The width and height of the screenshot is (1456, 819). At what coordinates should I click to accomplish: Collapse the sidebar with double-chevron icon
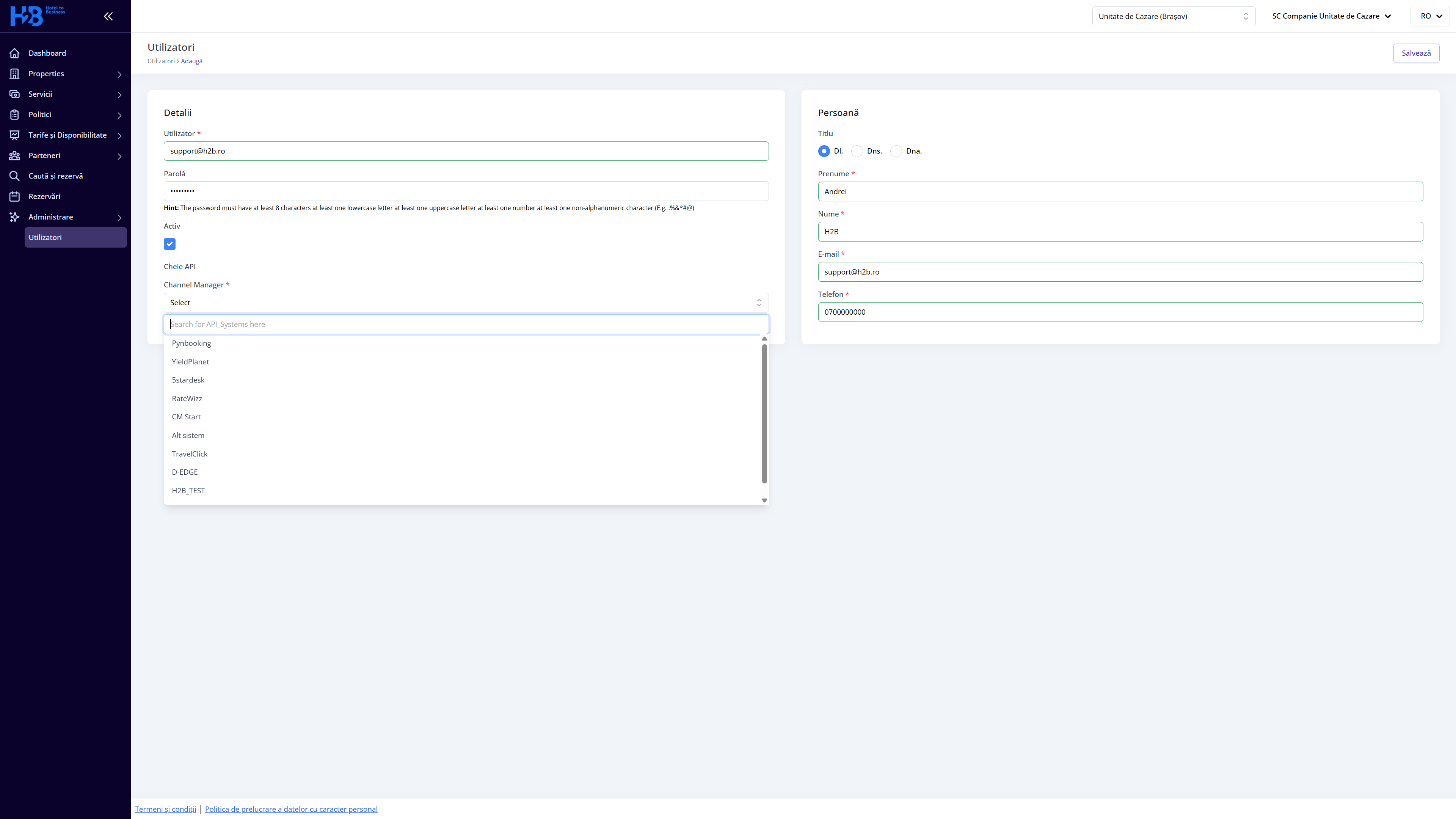(x=108, y=16)
